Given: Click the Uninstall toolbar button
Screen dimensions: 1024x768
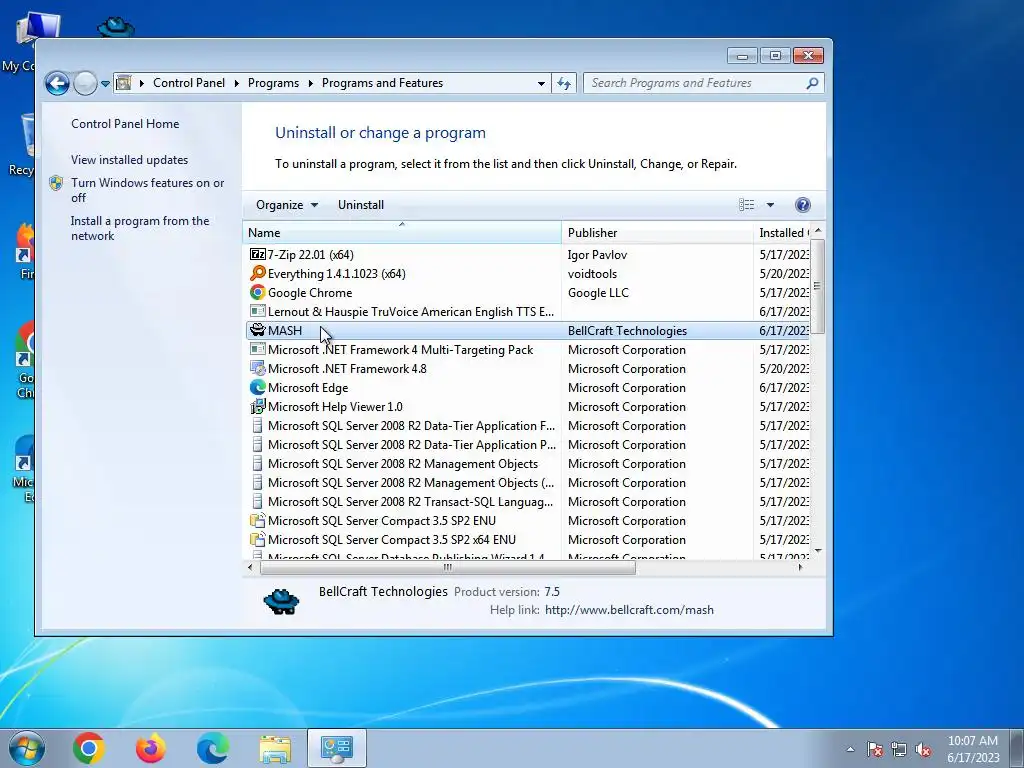Looking at the screenshot, I should coord(360,204).
